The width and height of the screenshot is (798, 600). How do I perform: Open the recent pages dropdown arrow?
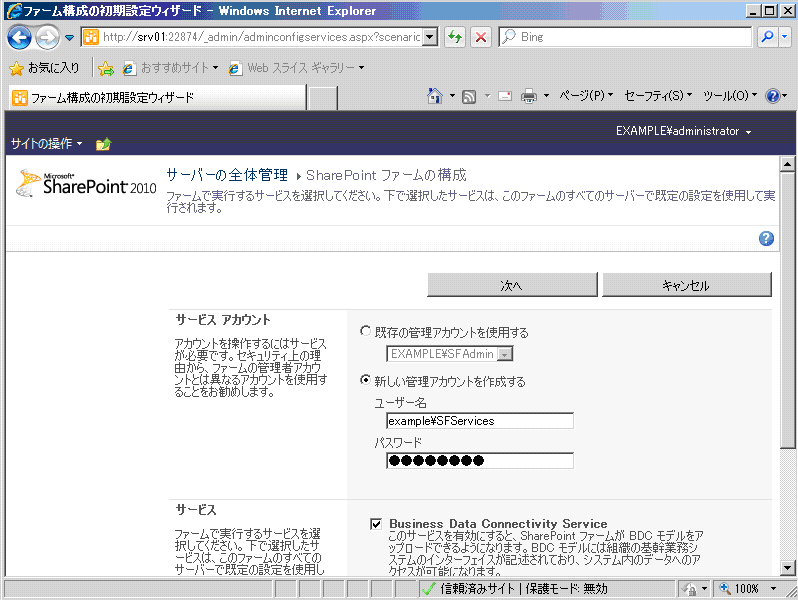70,38
